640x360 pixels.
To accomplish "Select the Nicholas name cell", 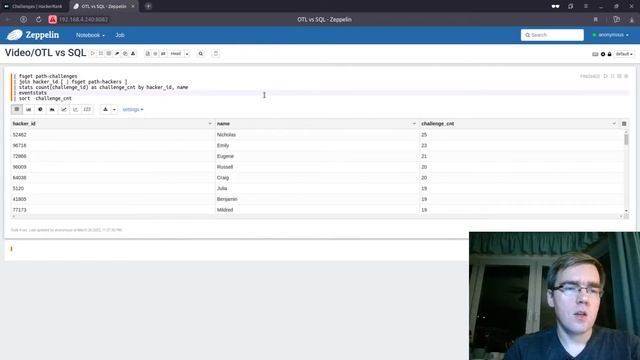I will pos(317,135).
